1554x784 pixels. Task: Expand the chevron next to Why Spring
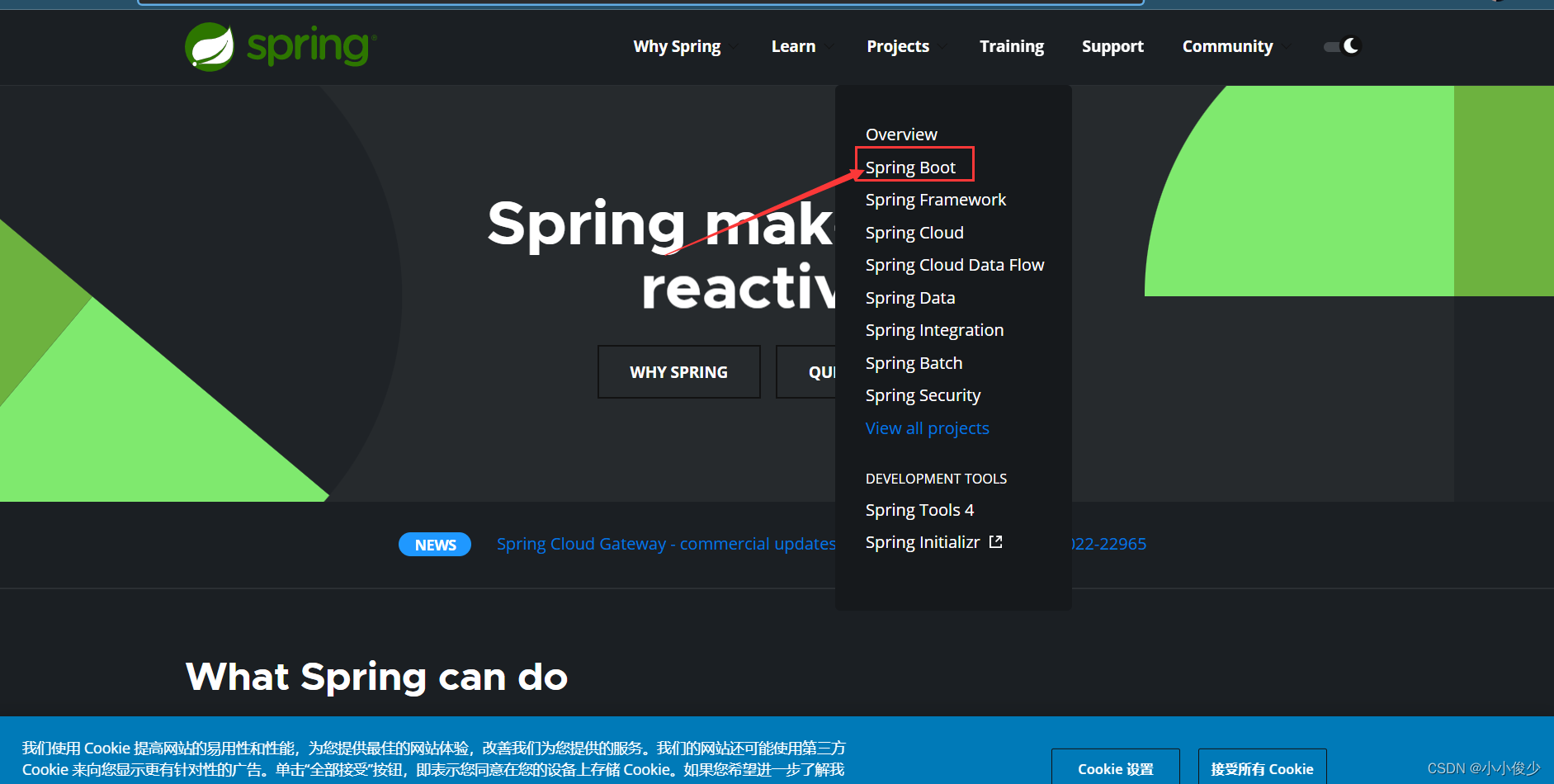coord(734,47)
